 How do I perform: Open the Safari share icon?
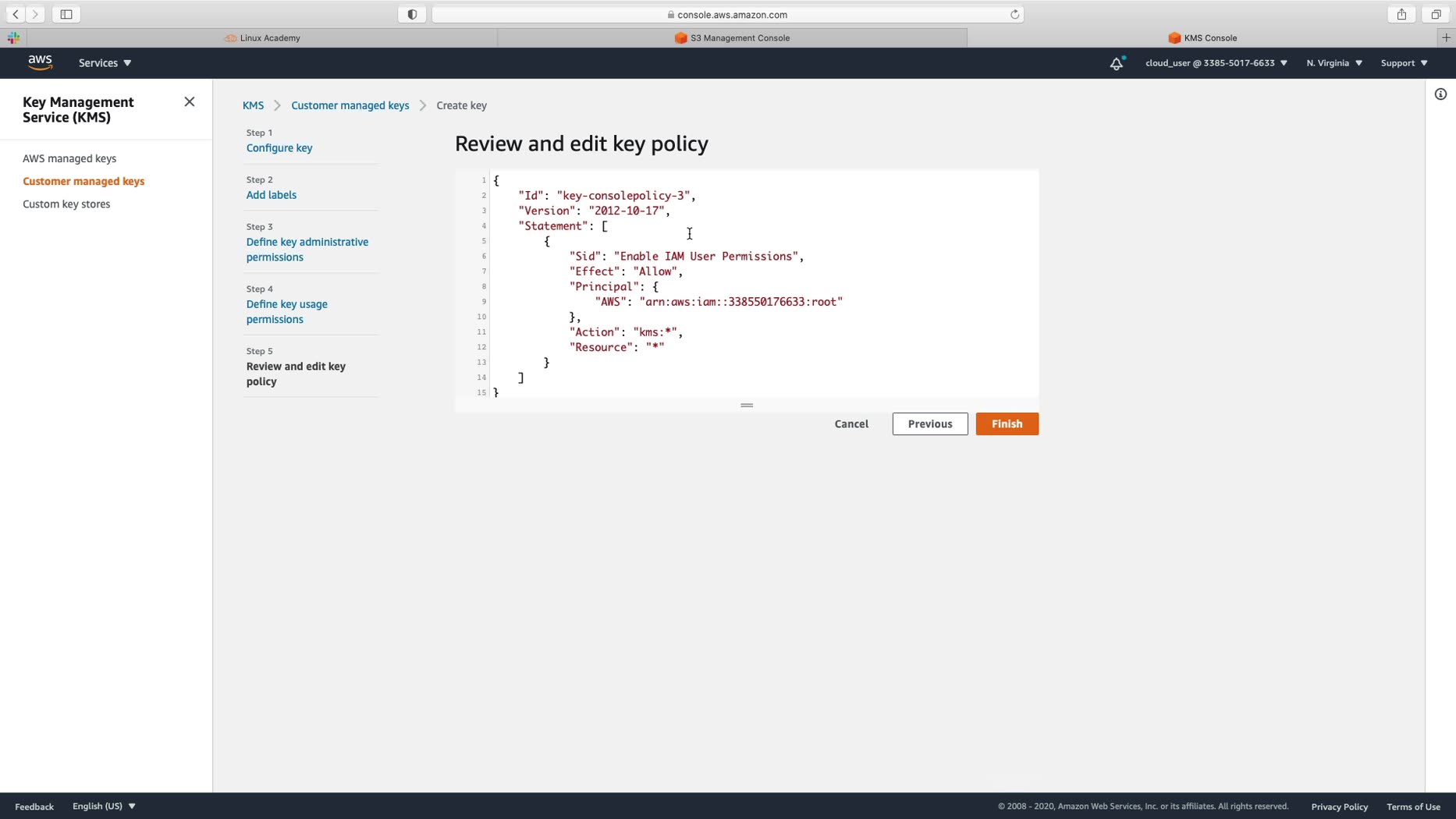coord(1401,14)
